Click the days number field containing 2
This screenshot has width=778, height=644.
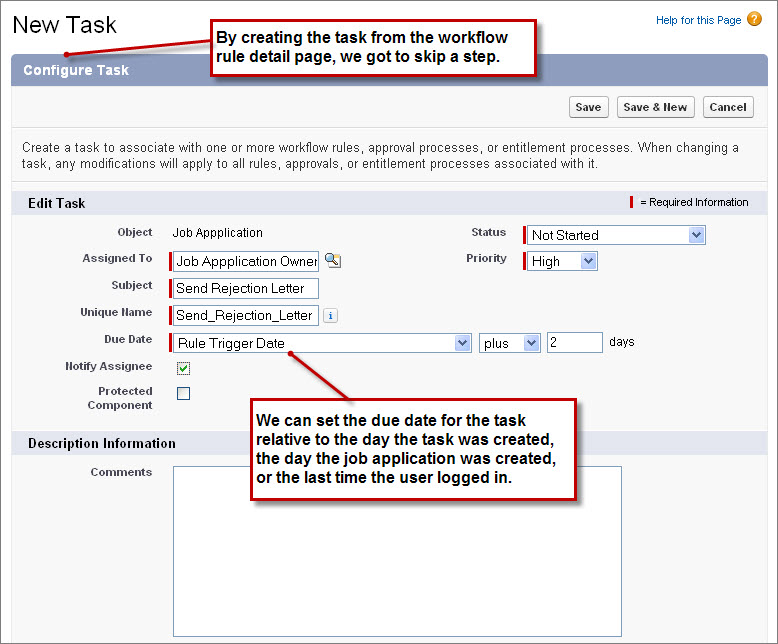(575, 343)
